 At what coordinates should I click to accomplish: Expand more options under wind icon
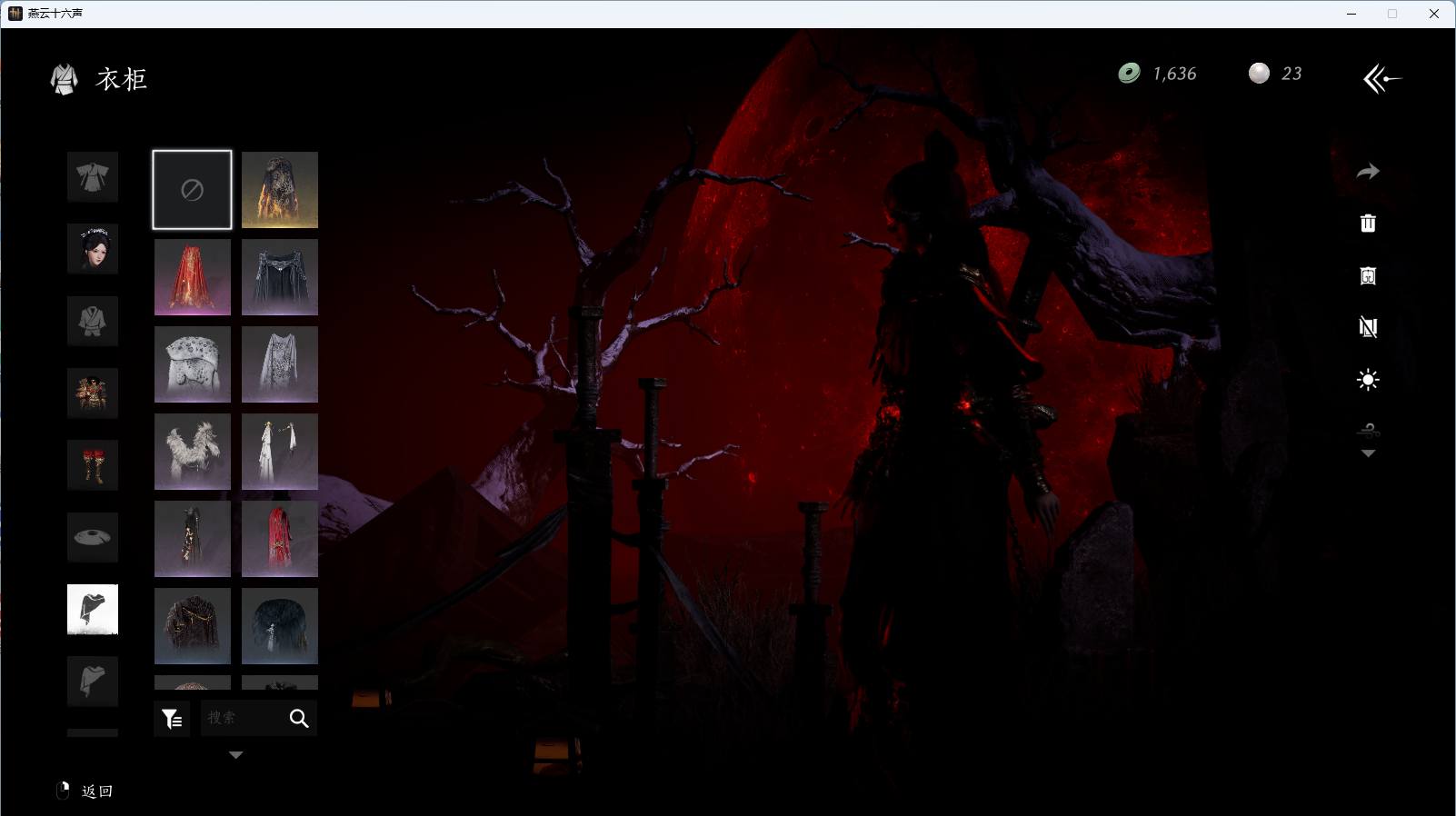coord(1368,453)
